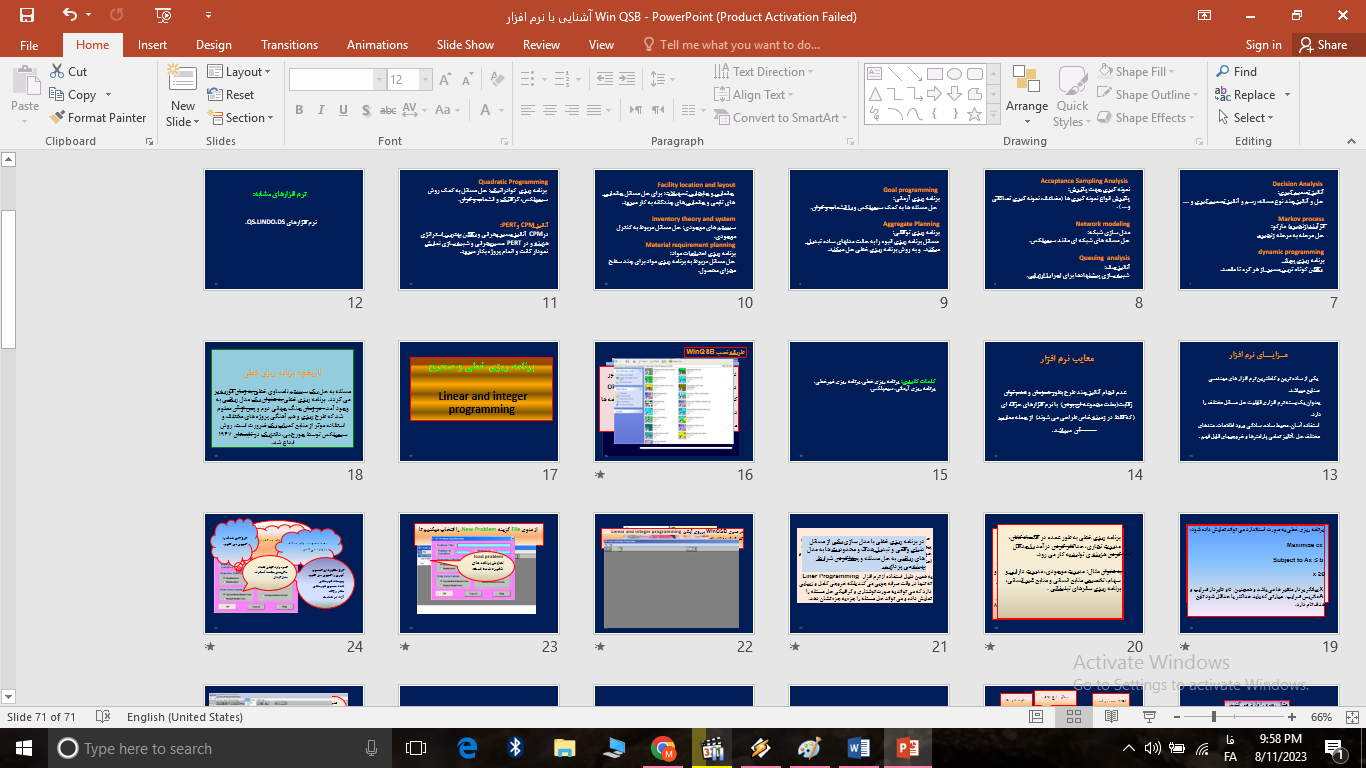Viewport: 1366px width, 768px height.
Task: Open the Arrange tool in Drawing group
Action: (1027, 90)
